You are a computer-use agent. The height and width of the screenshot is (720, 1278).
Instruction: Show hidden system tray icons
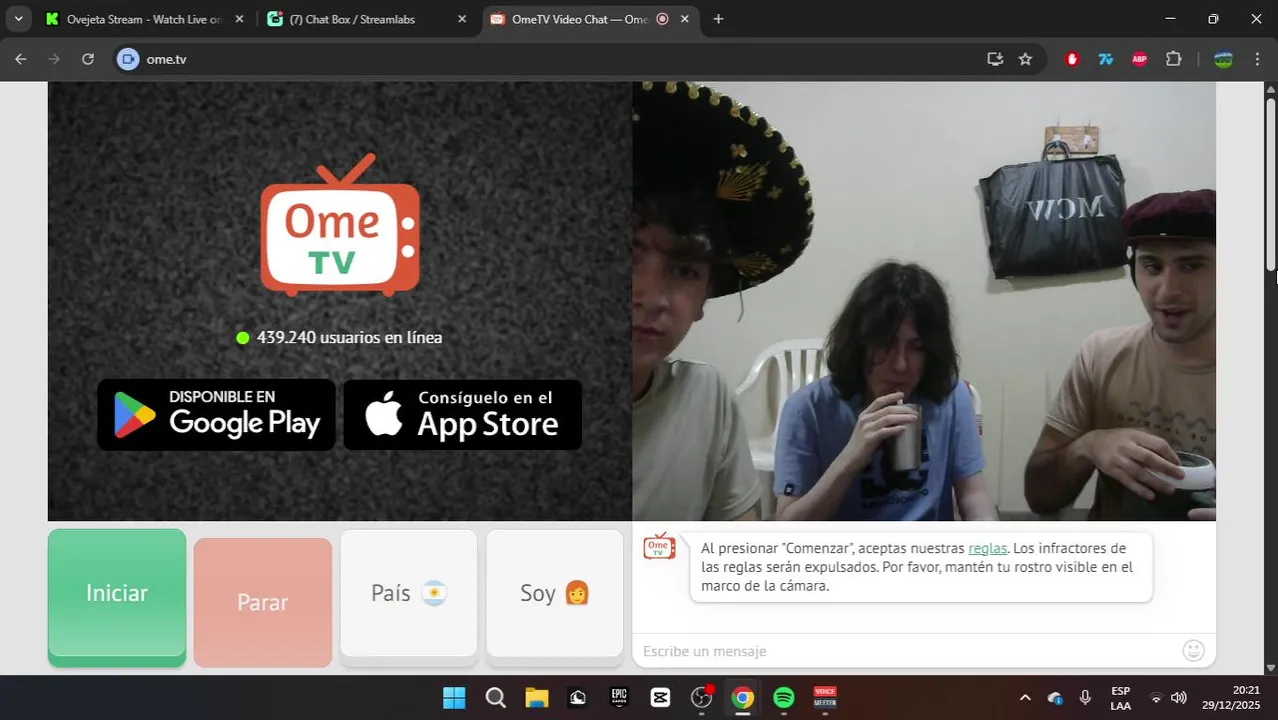coord(1024,698)
